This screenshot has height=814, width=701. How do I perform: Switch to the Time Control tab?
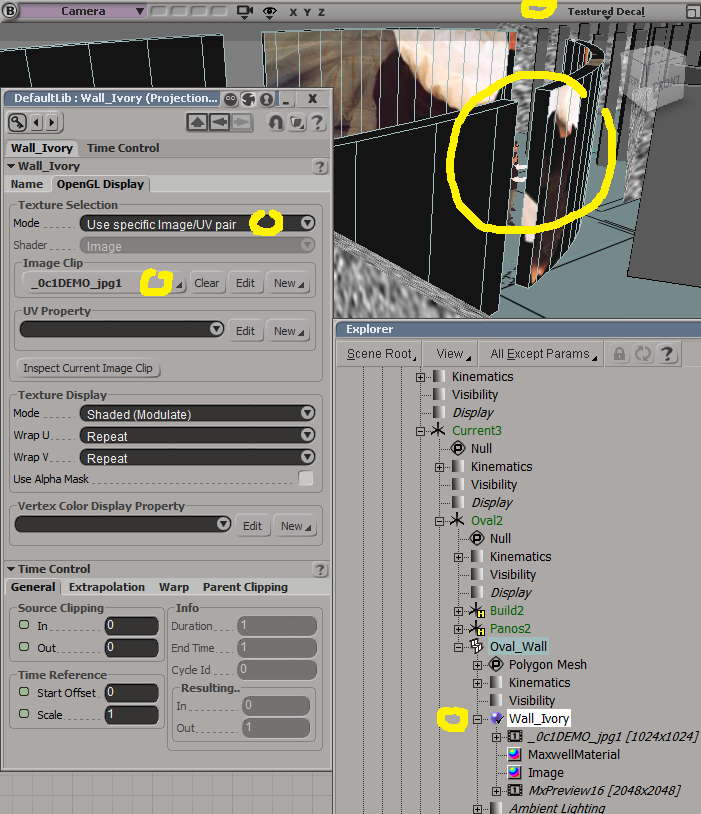click(x=123, y=148)
